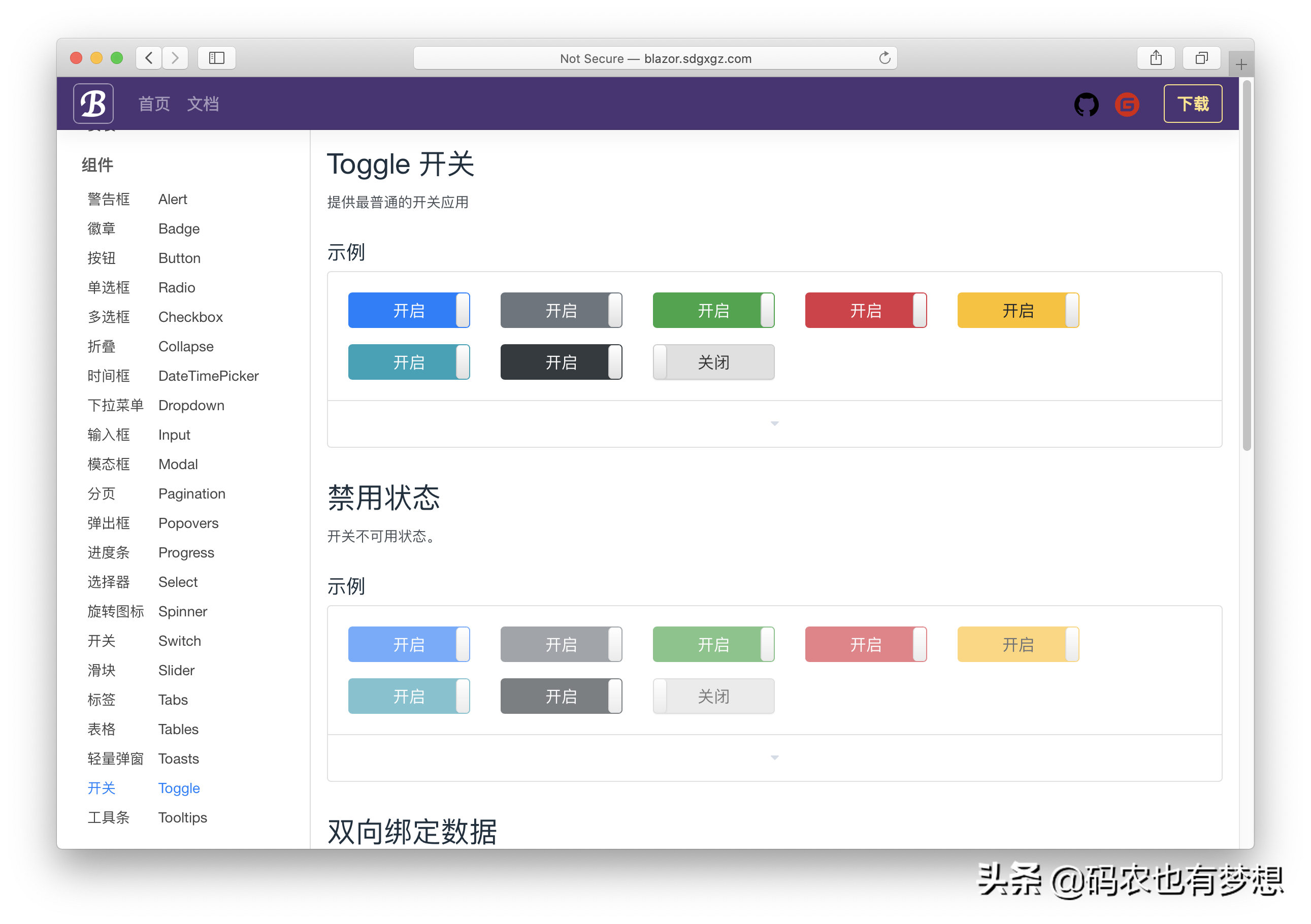The height and width of the screenshot is (924, 1311).
Task: Click the Toggle 开关 page title
Action: coord(400,164)
